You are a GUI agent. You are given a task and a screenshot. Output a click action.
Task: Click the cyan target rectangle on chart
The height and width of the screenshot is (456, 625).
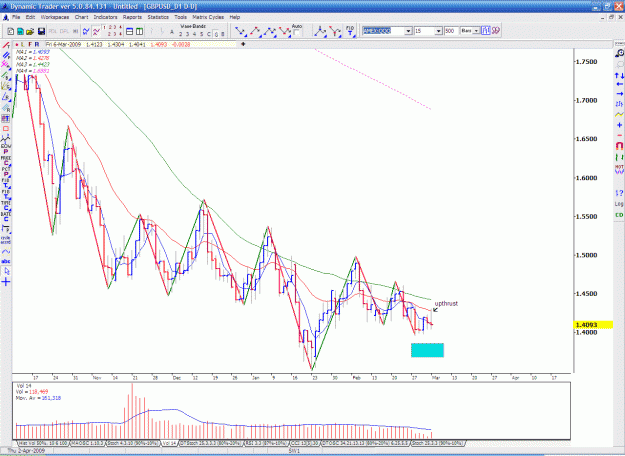427,350
